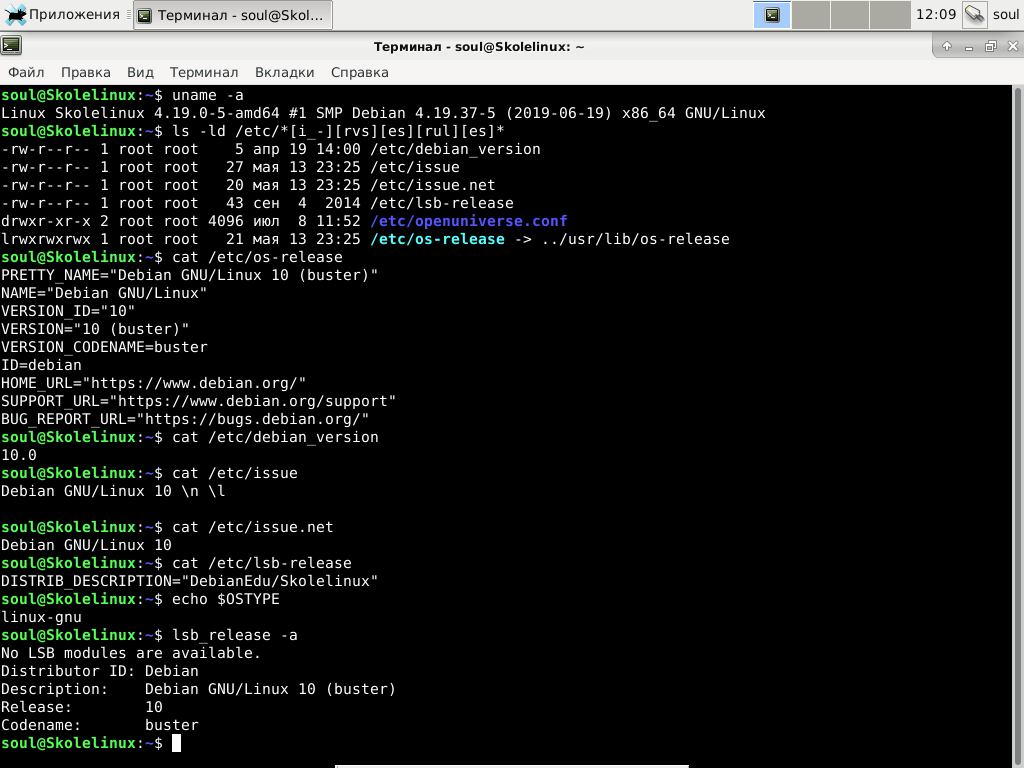Click the uname -a command text

coord(208,95)
